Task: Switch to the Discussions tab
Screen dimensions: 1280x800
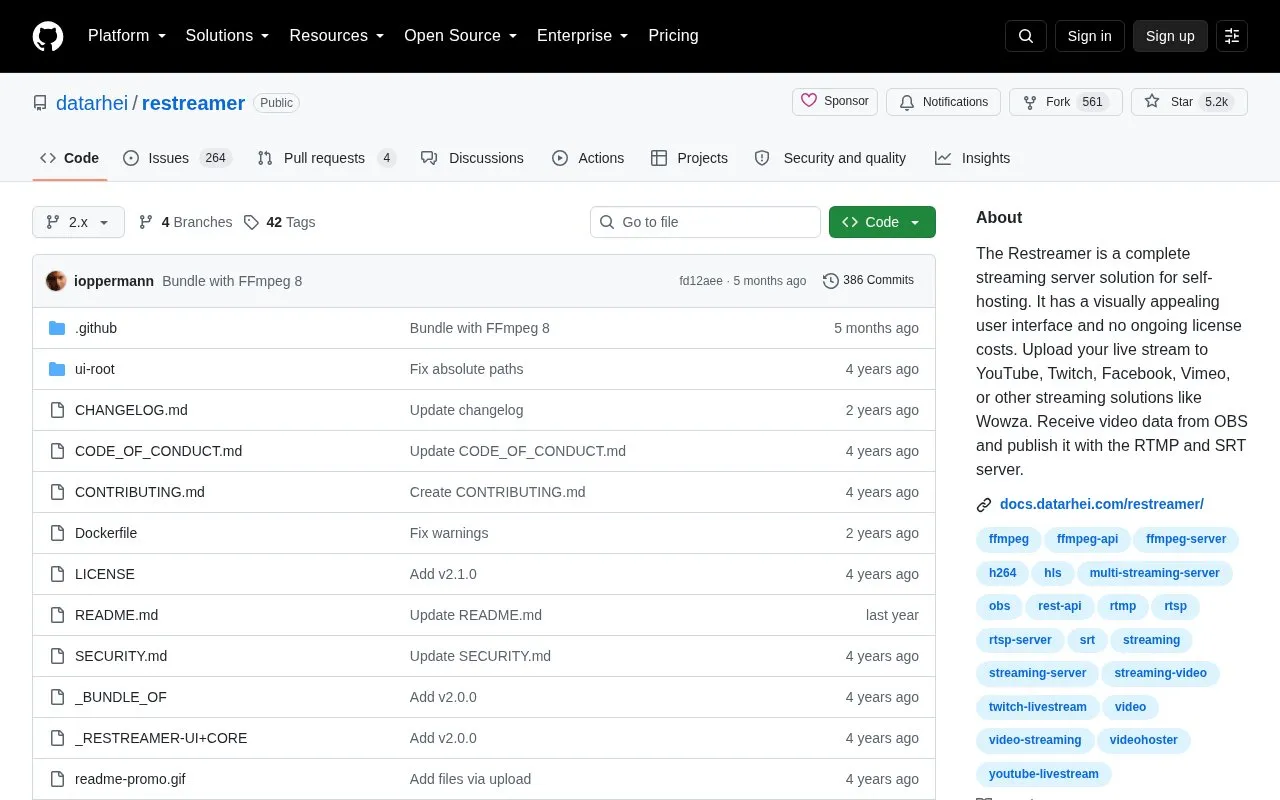Action: [x=472, y=158]
